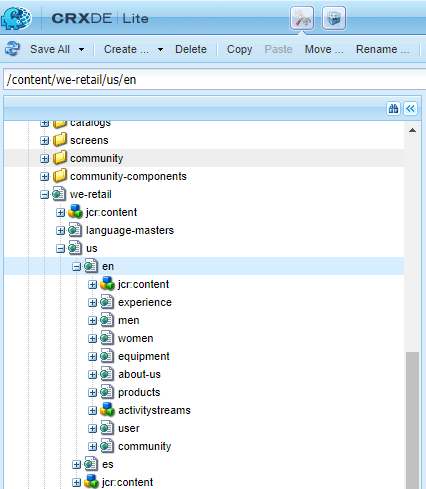Image resolution: width=426 pixels, height=489 pixels.
Task: Click the CRXDE Lite logo icon
Action: click(x=16, y=18)
